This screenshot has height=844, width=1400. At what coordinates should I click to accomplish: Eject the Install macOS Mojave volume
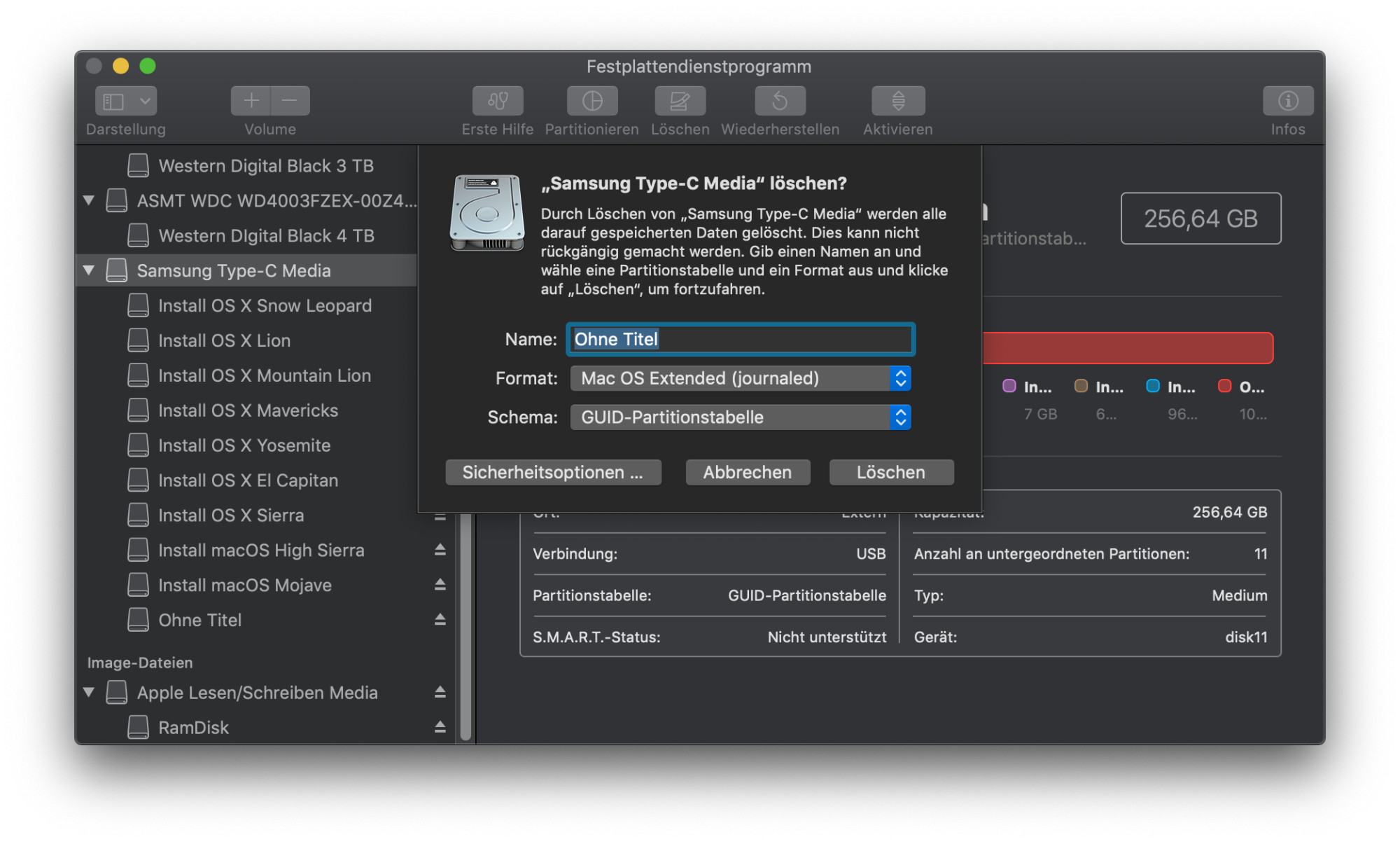(x=440, y=584)
